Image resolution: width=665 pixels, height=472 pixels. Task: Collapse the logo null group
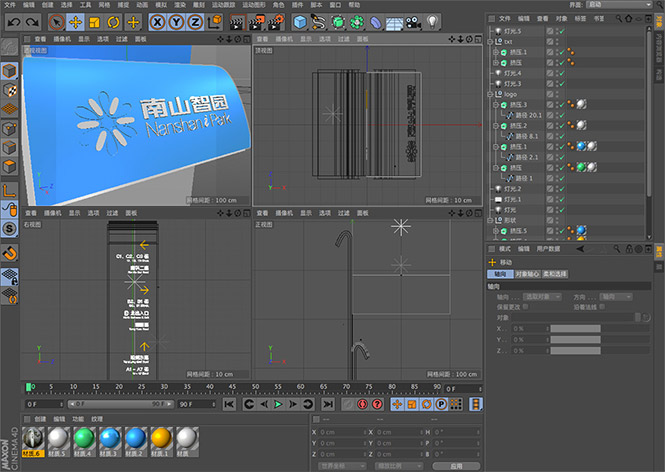pos(490,94)
